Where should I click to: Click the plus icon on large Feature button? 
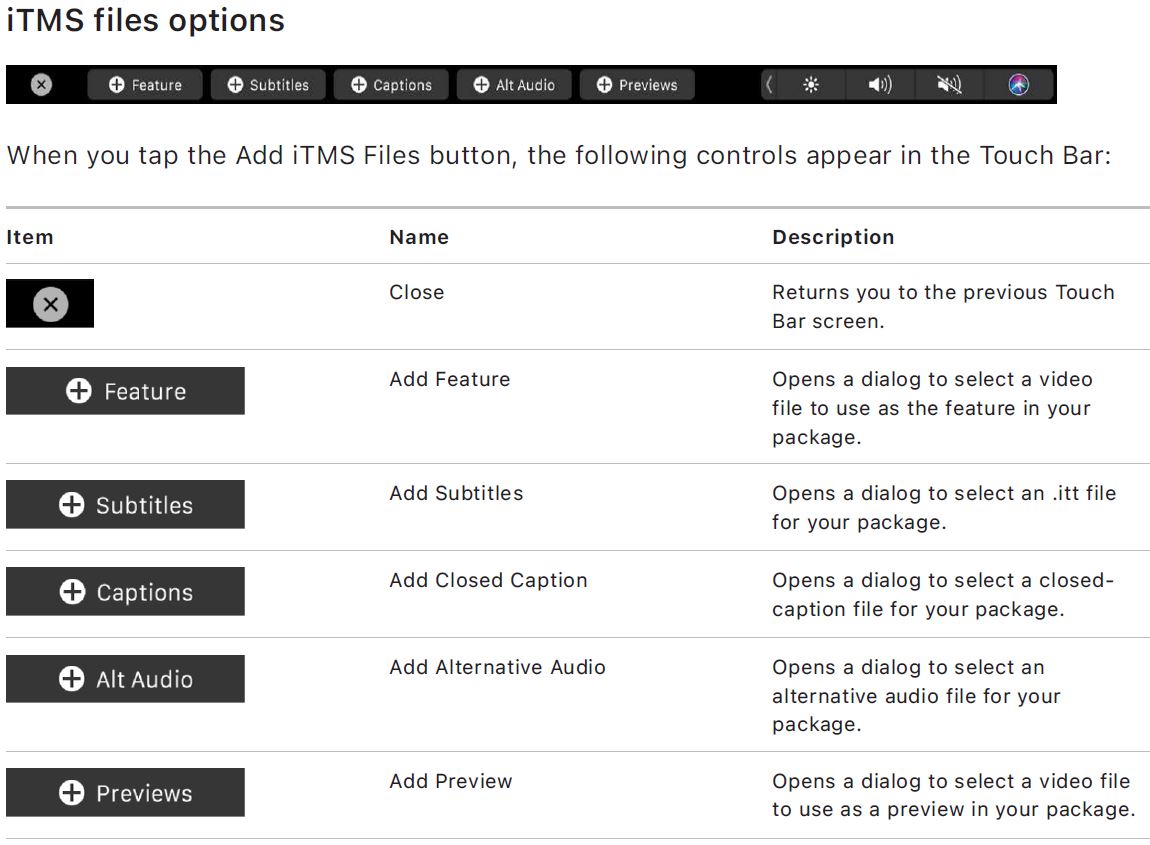[x=78, y=391]
